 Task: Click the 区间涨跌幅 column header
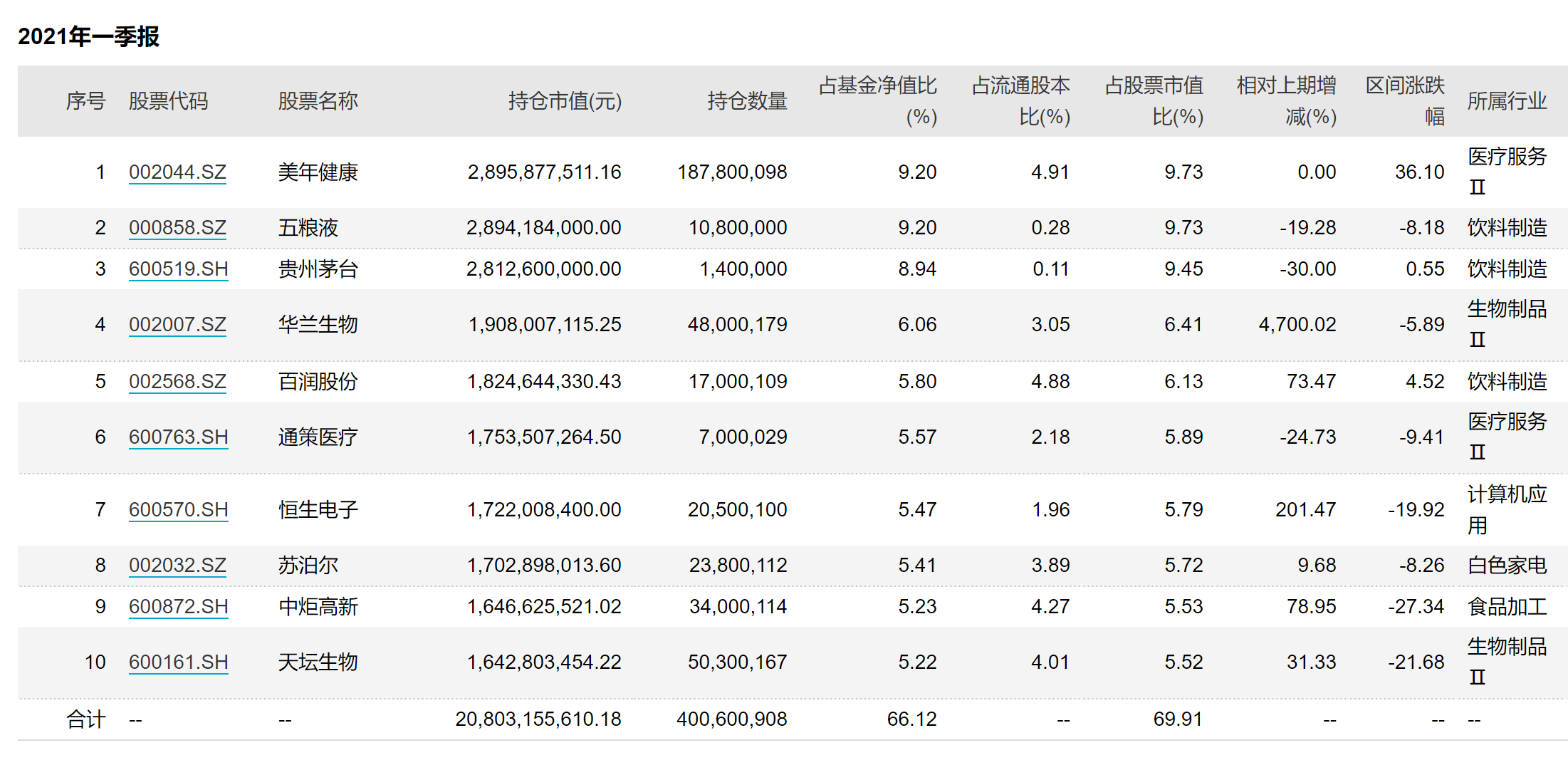tap(1405, 101)
